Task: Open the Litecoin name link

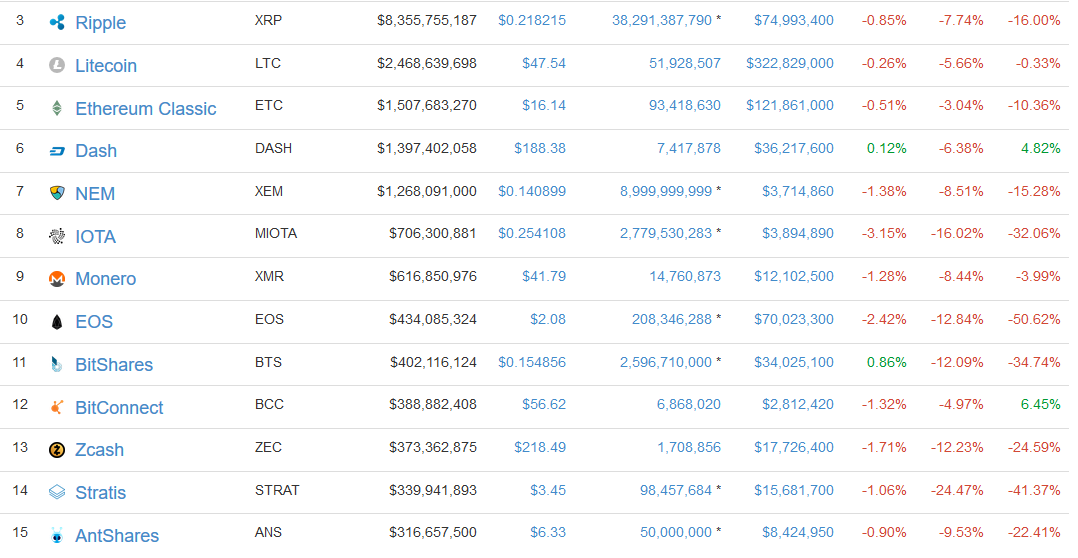Action: click(x=106, y=65)
